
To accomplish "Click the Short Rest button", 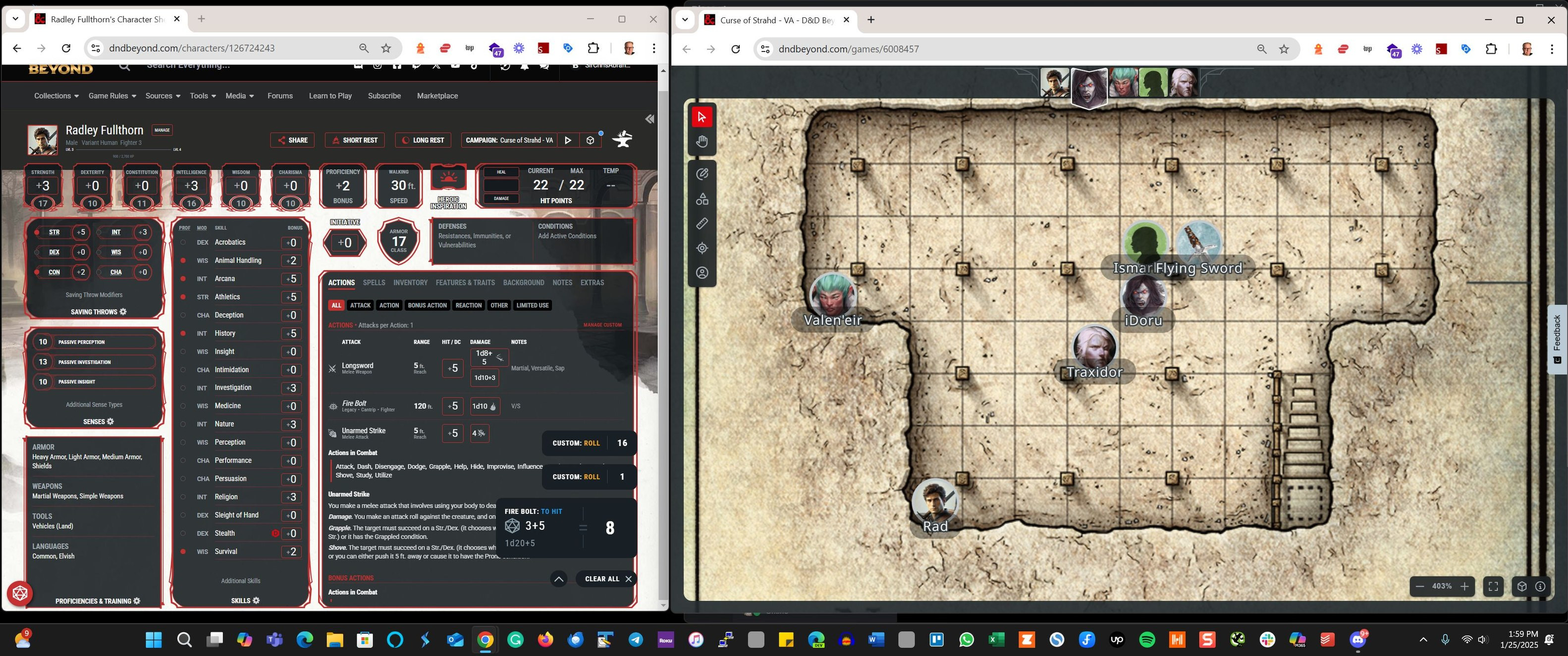I will (354, 140).
